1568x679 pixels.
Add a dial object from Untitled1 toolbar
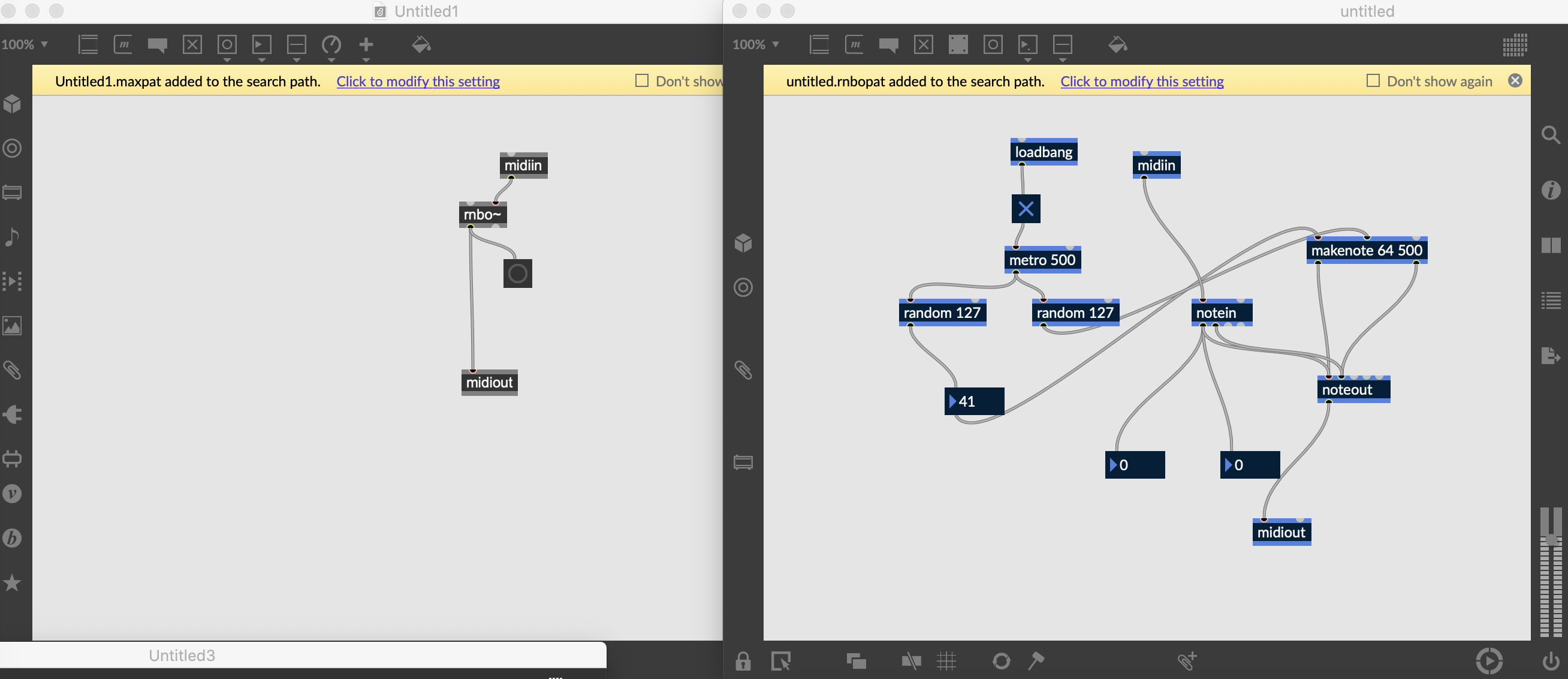331,44
